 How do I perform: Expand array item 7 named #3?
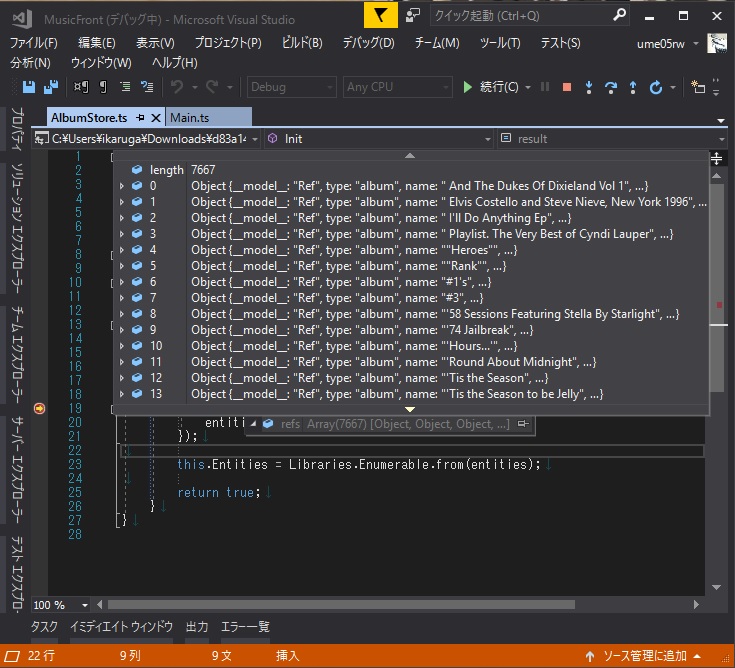[121, 298]
